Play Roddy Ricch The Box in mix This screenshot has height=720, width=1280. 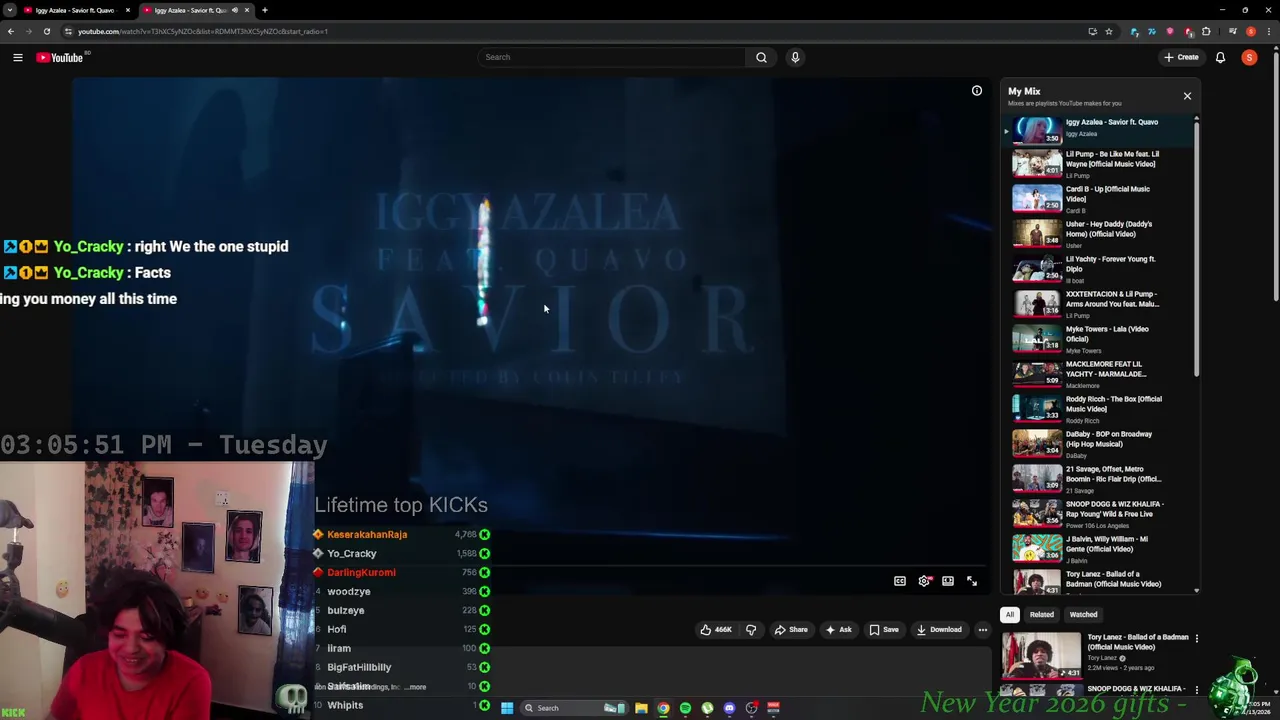point(1098,409)
